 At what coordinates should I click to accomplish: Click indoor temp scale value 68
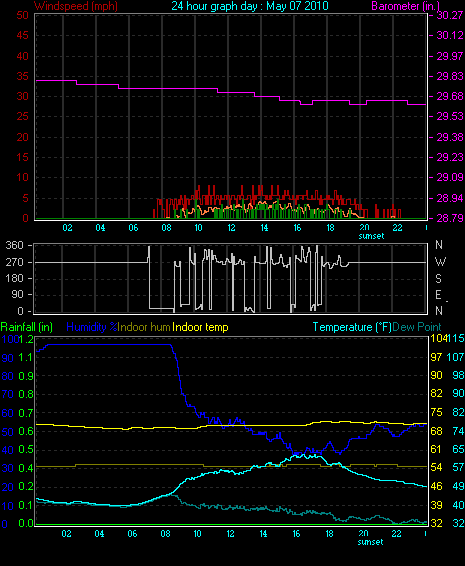[x=436, y=431]
